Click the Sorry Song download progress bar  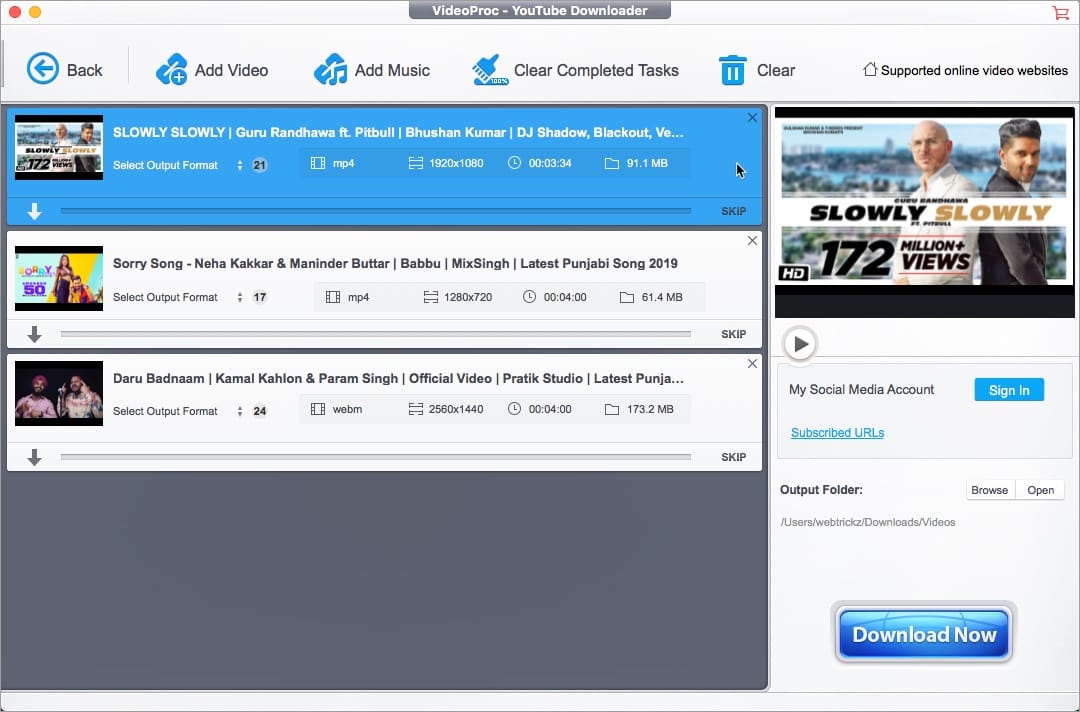(x=375, y=334)
